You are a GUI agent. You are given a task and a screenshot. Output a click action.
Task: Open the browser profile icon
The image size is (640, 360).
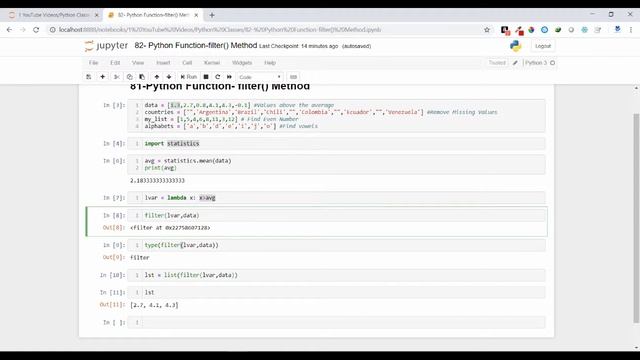tap(618, 29)
